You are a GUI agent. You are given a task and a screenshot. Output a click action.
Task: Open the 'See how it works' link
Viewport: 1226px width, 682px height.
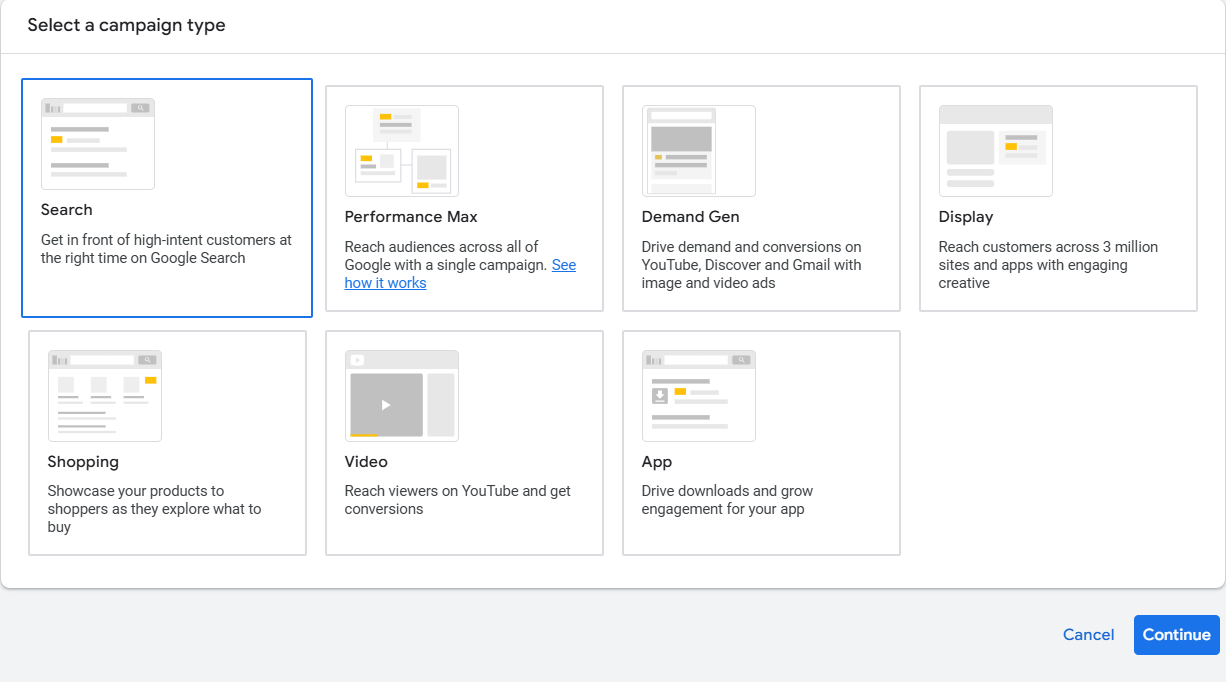pyautogui.click(x=460, y=274)
